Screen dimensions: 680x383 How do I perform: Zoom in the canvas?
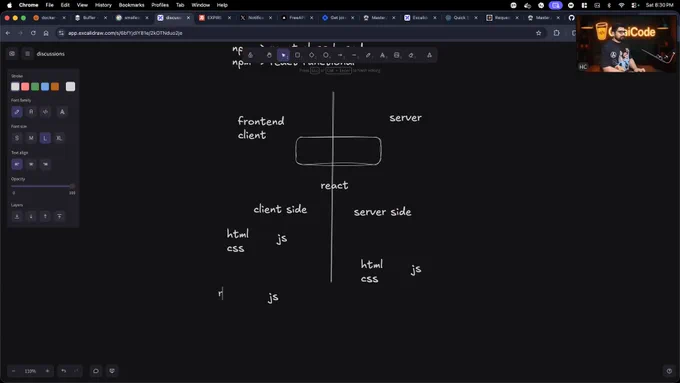(47, 371)
